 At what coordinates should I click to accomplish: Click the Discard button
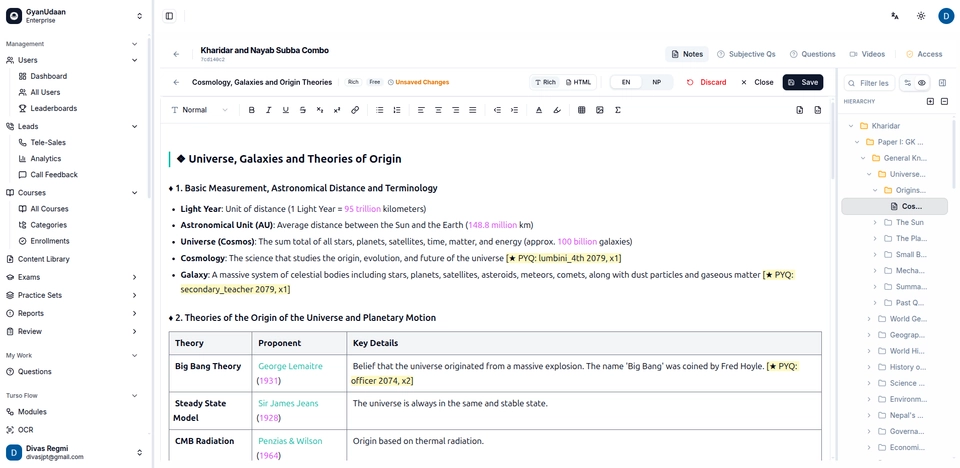click(x=707, y=82)
